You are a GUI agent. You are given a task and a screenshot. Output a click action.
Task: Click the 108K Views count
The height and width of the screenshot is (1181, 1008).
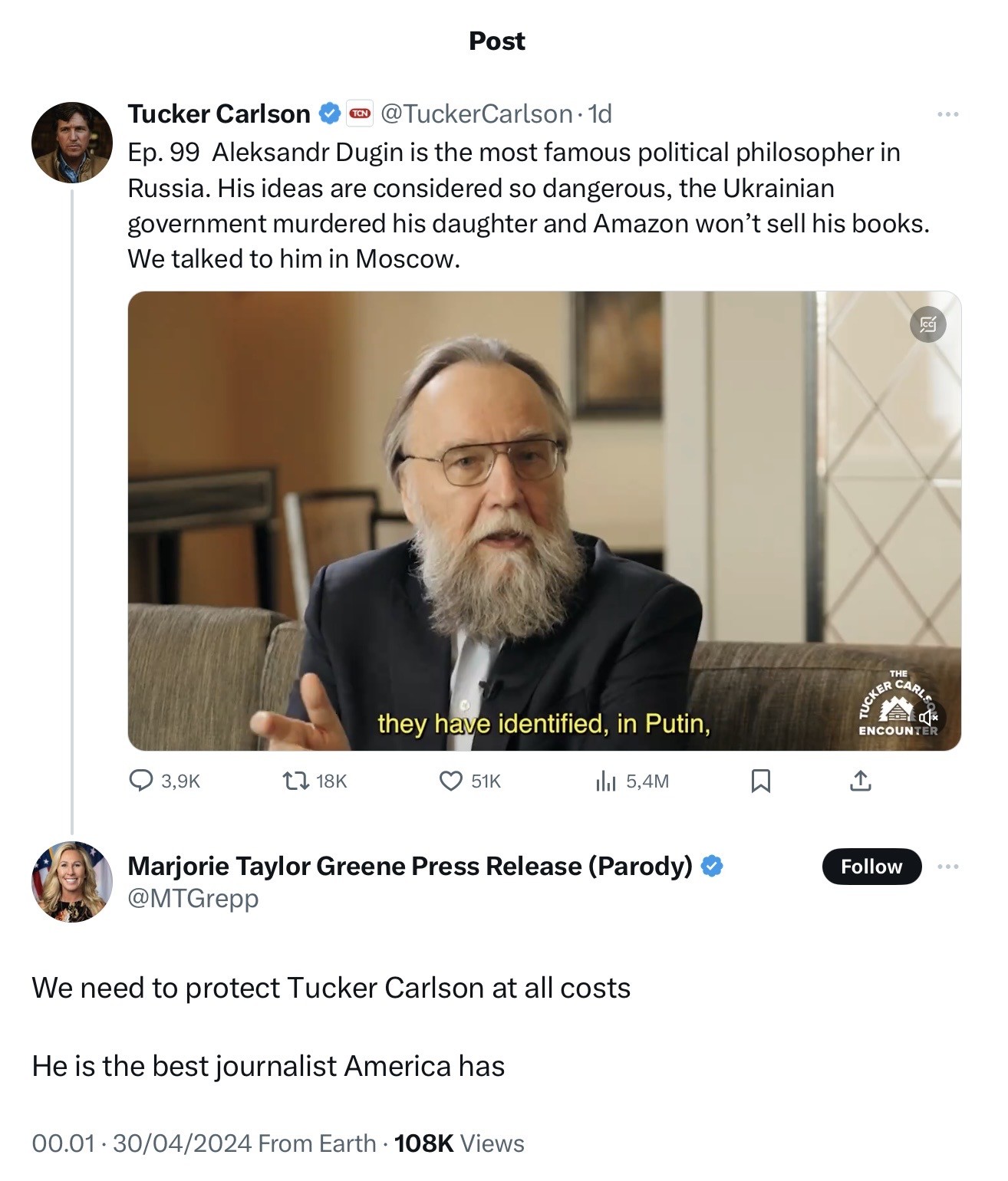click(459, 1143)
